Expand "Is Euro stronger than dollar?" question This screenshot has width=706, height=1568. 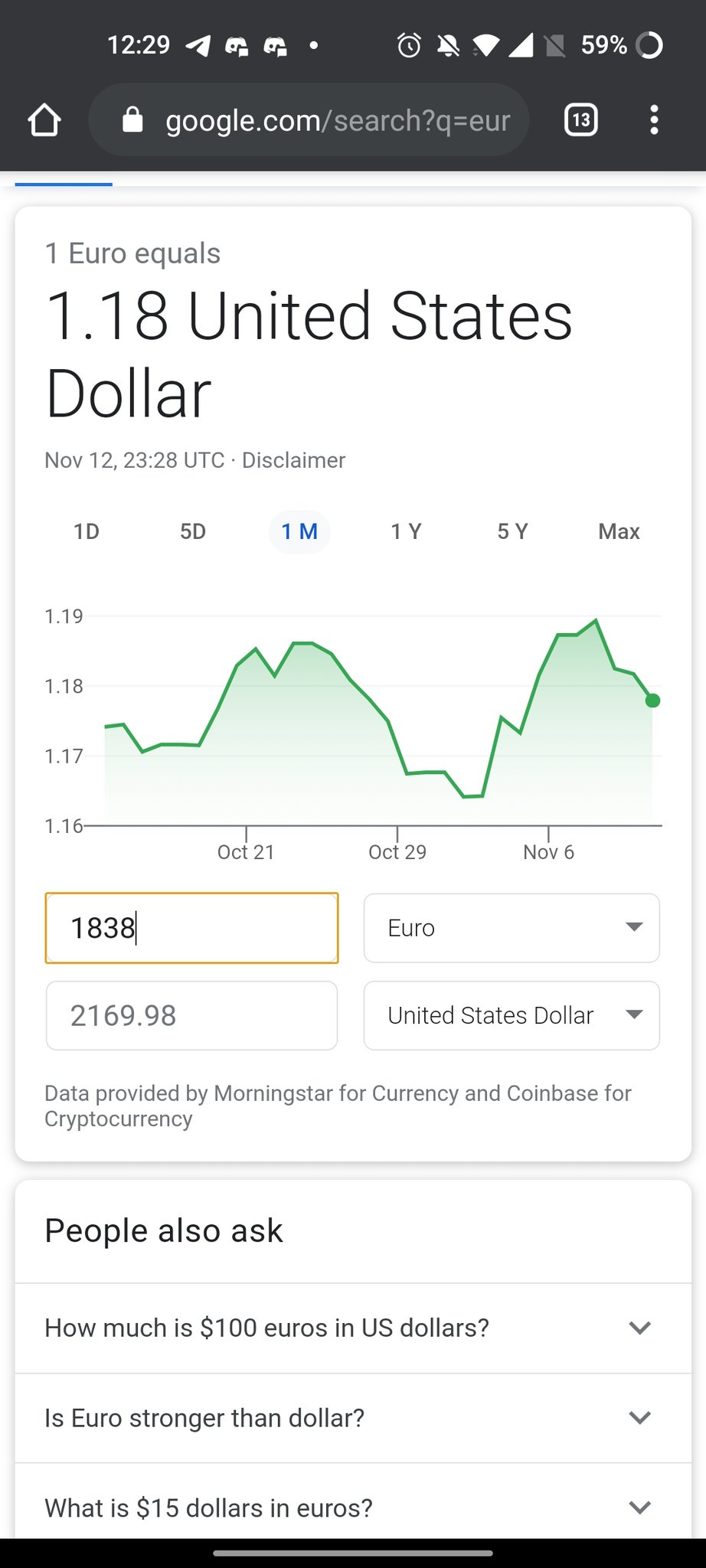pos(353,1418)
